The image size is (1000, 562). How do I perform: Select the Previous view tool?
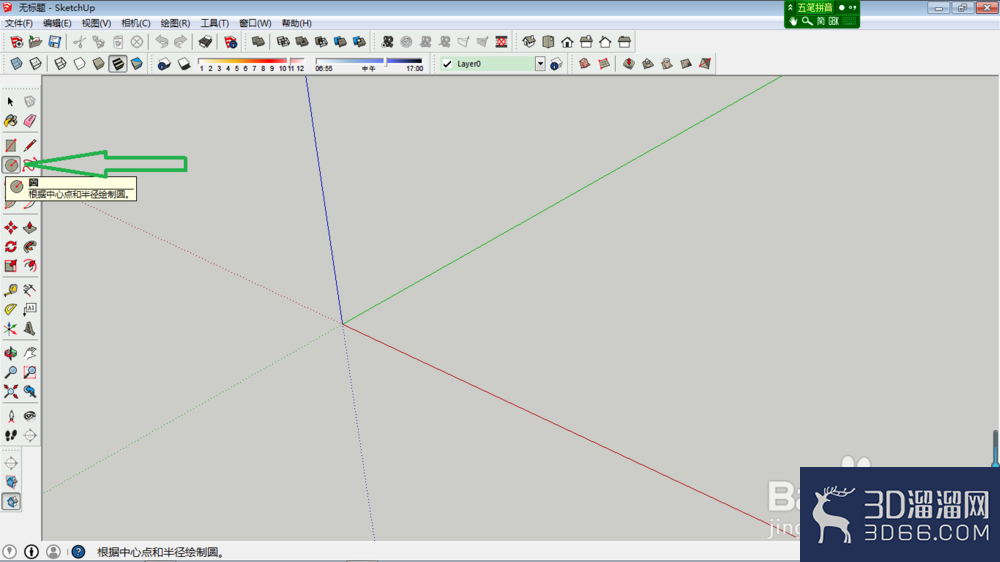pyautogui.click(x=30, y=392)
